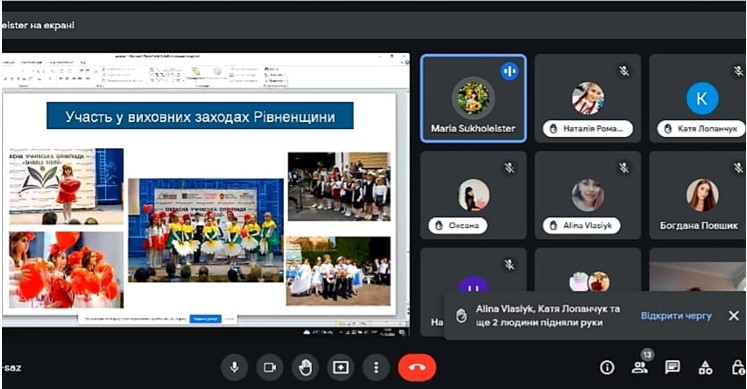Click notification text about raised hands

[547, 316]
